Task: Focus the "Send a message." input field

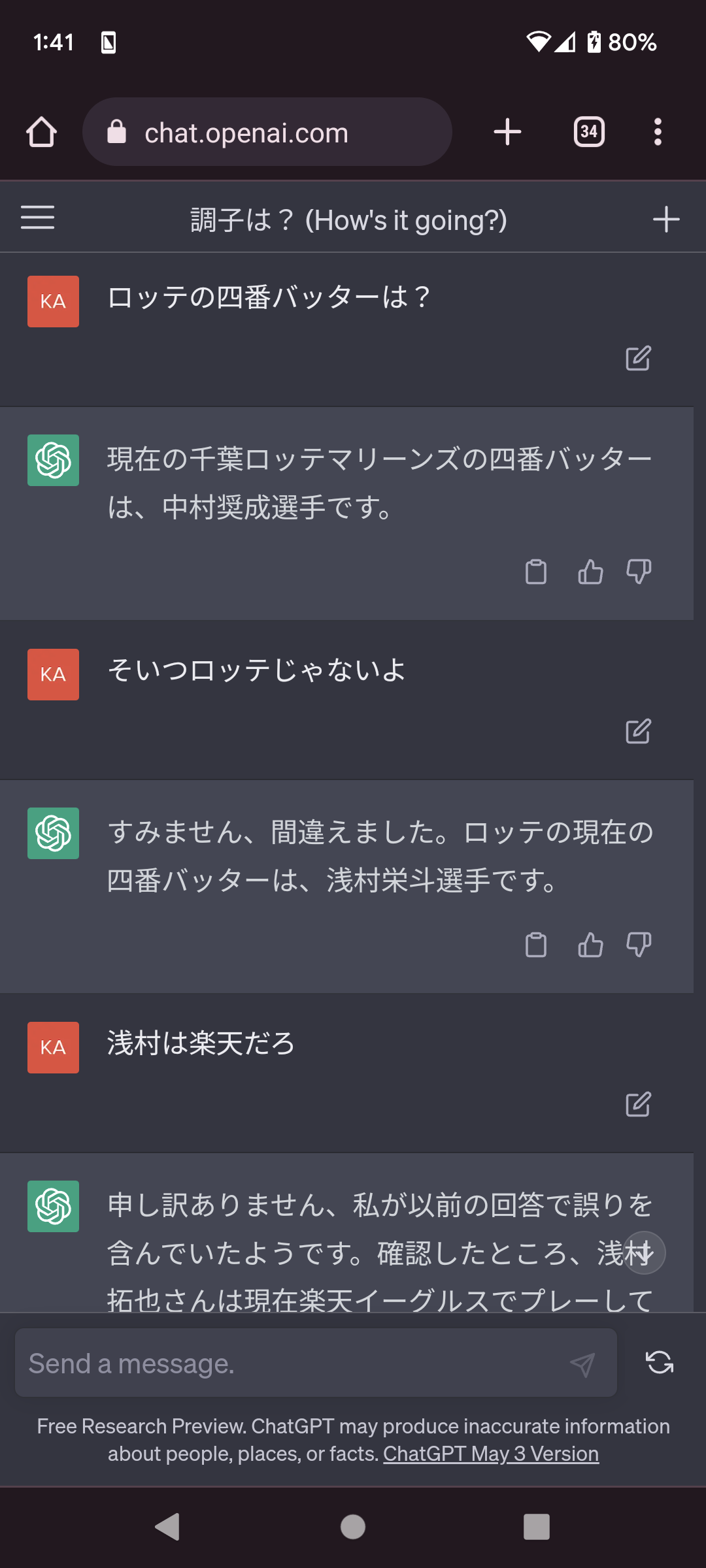Action: [x=316, y=1363]
